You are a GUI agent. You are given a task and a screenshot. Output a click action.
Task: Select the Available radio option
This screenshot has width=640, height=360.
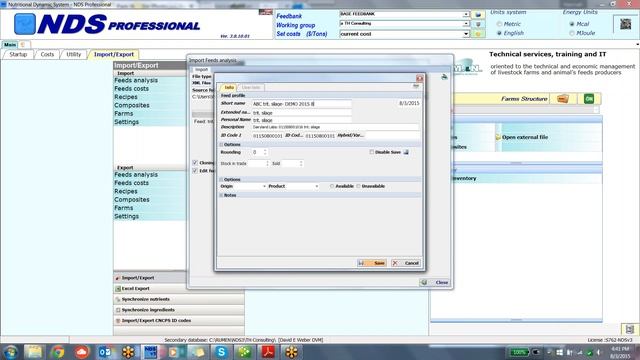click(x=332, y=186)
